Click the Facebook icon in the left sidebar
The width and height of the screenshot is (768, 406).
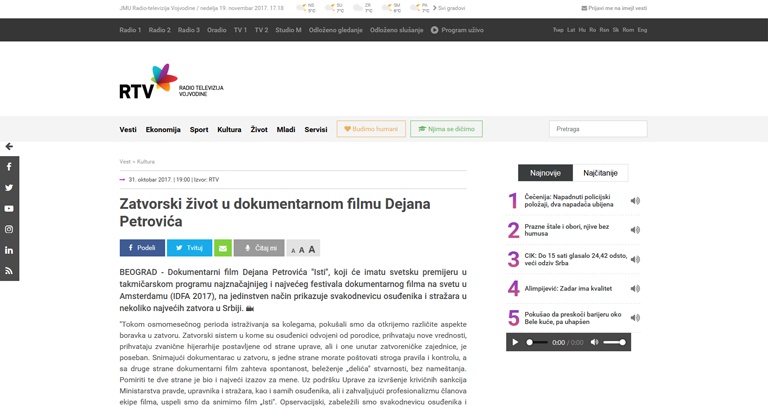(9, 167)
